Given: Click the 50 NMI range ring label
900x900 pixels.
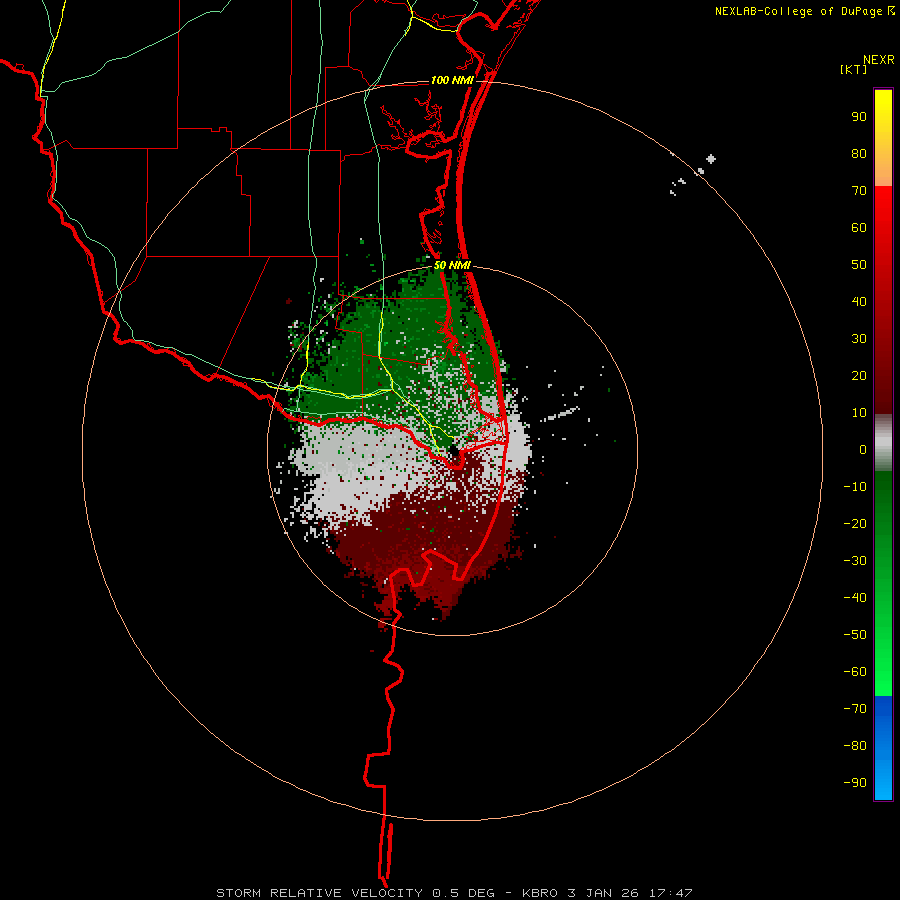Looking at the screenshot, I should (x=452, y=265).
